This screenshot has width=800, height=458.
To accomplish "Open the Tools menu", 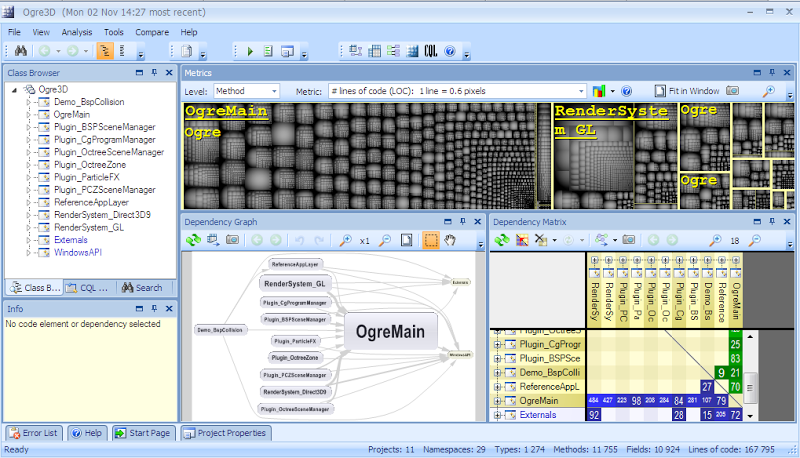I will tap(114, 32).
